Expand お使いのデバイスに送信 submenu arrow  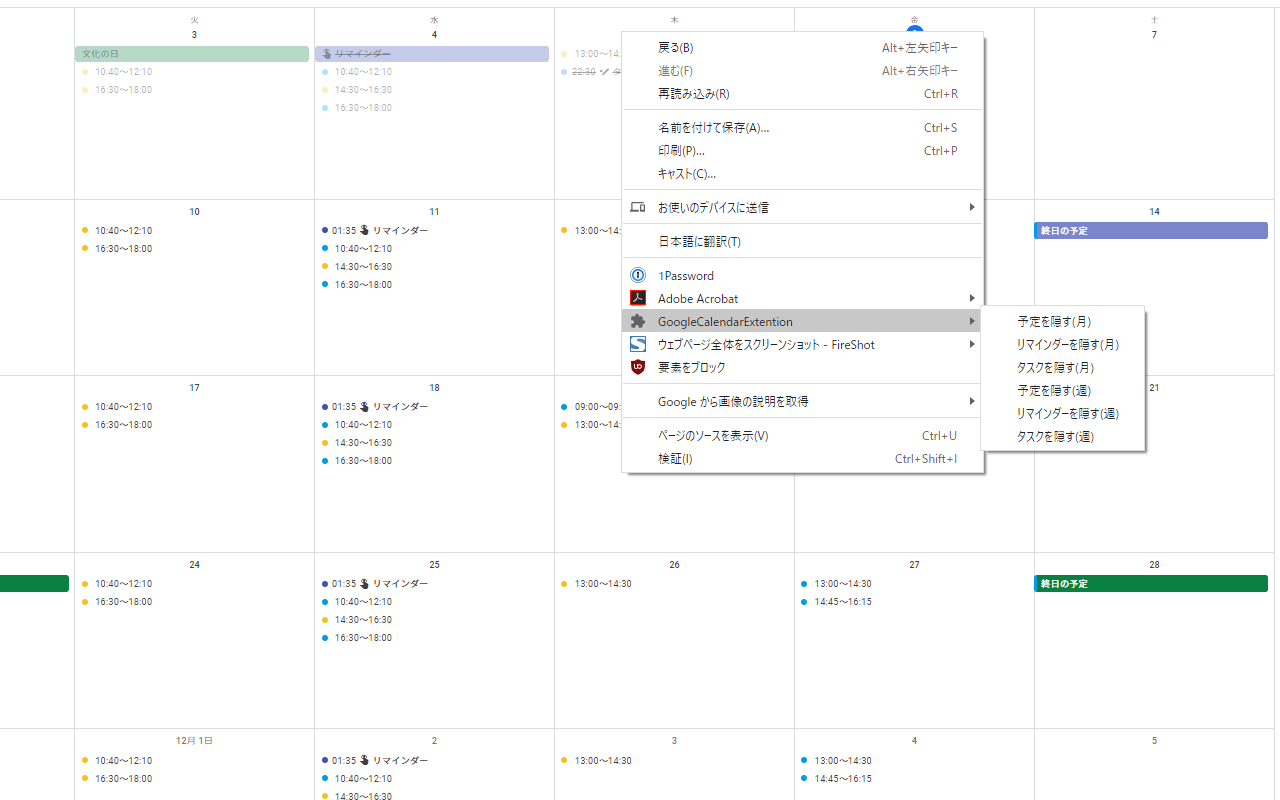971,207
